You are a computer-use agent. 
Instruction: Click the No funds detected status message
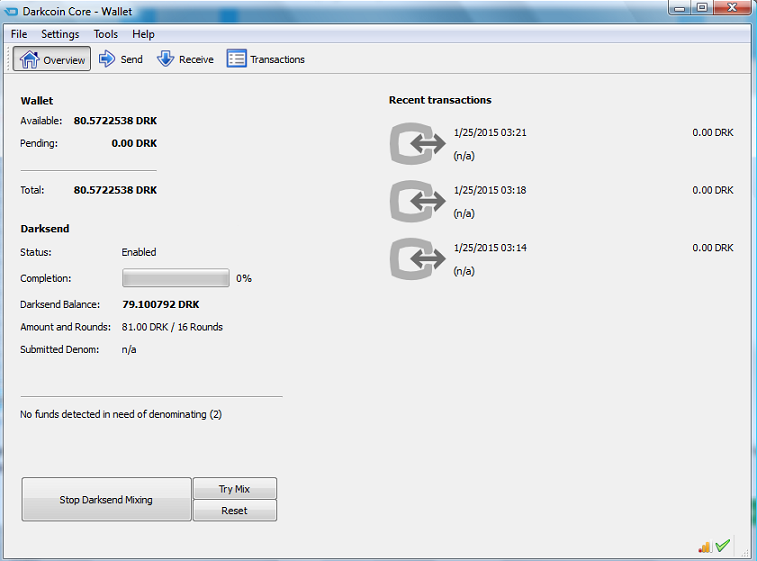(x=121, y=414)
